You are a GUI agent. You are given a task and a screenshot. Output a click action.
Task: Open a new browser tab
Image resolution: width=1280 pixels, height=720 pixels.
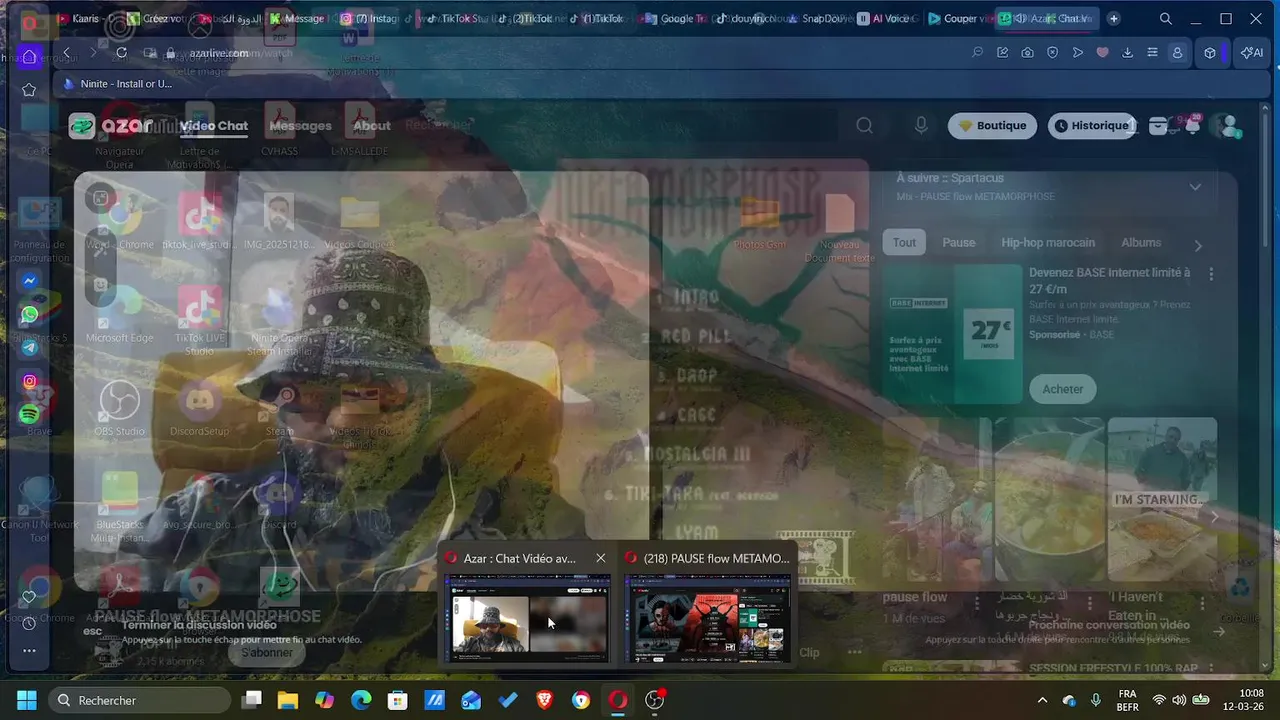click(1114, 18)
